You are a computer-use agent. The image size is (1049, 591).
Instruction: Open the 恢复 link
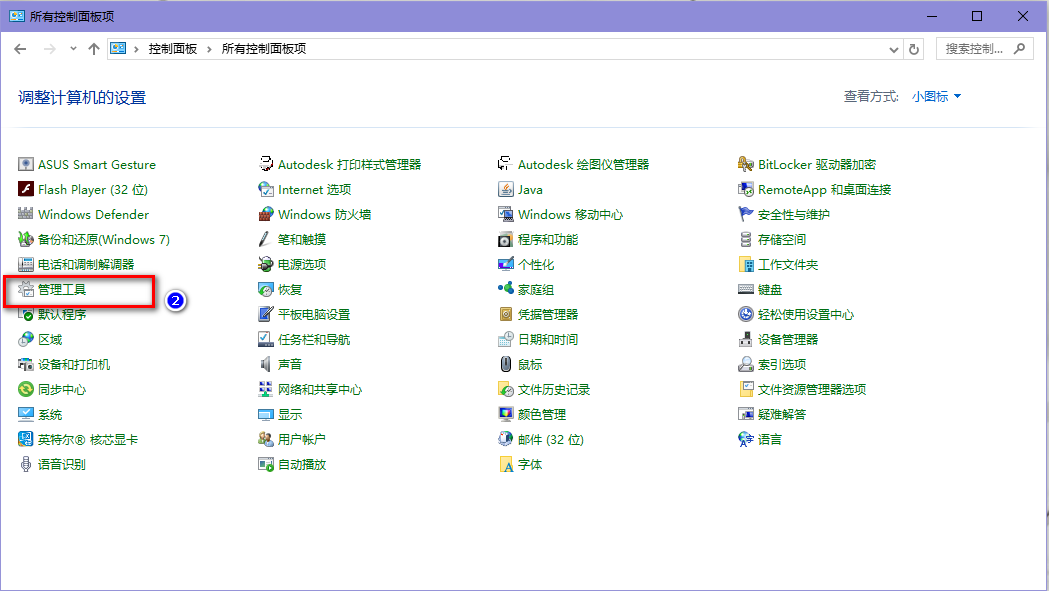tap(290, 289)
